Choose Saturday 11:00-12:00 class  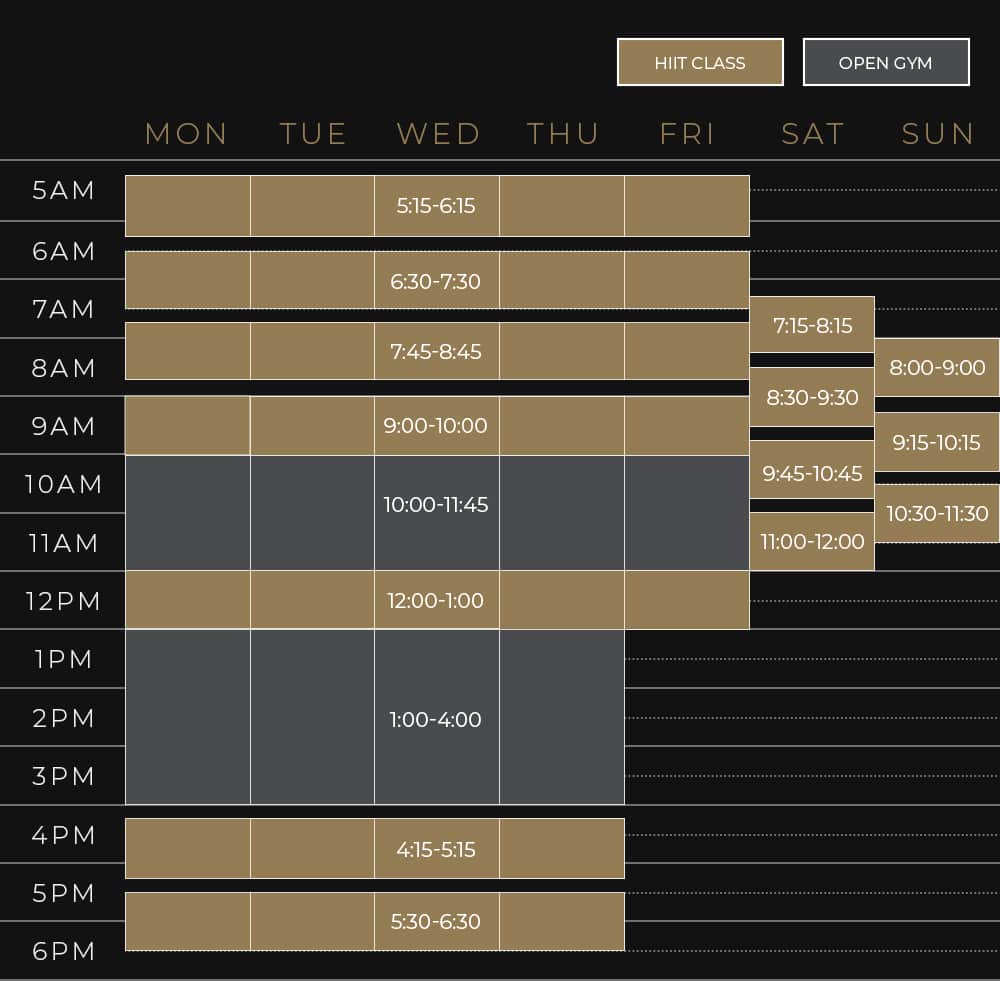pyautogui.click(x=812, y=542)
